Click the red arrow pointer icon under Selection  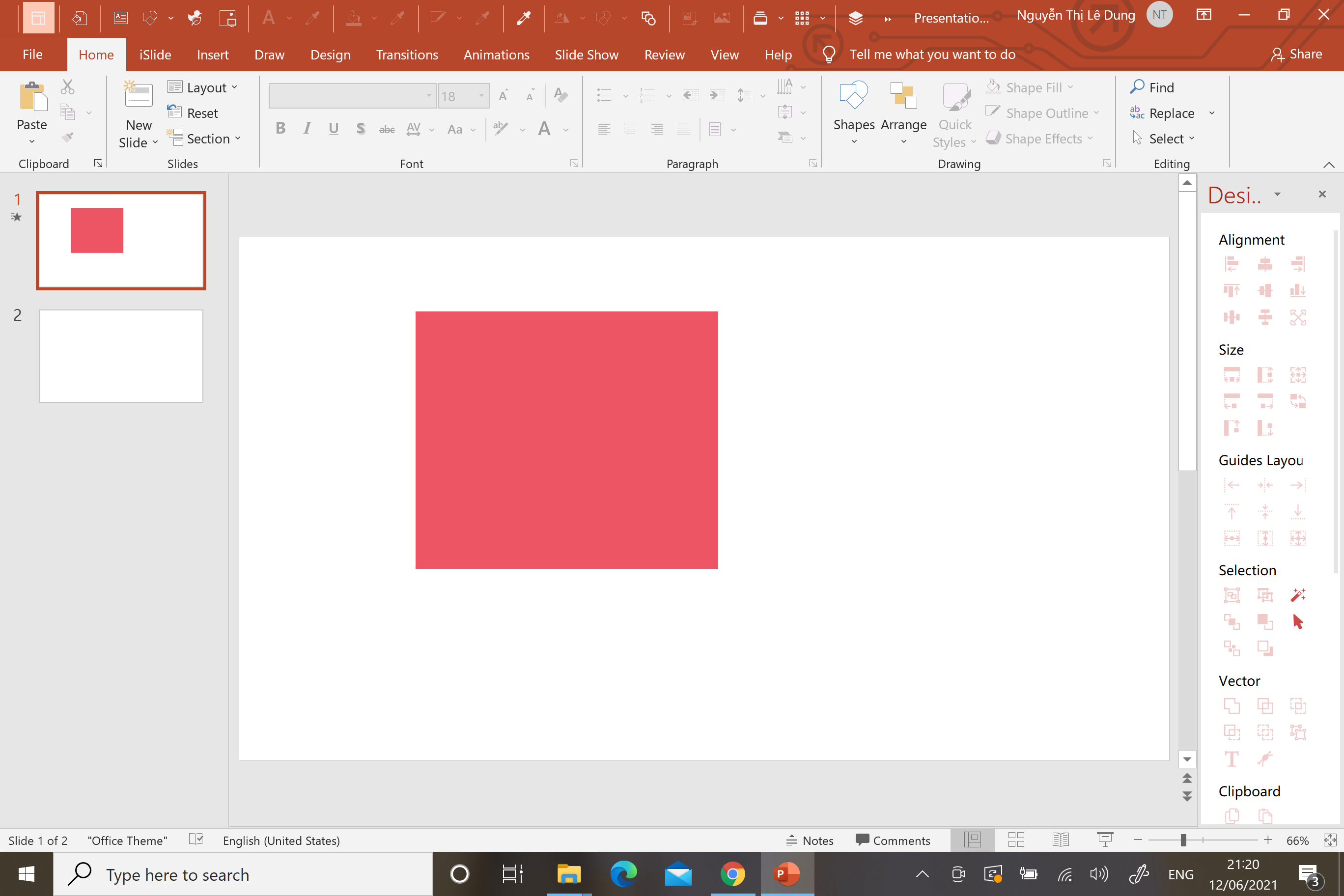[x=1297, y=622]
